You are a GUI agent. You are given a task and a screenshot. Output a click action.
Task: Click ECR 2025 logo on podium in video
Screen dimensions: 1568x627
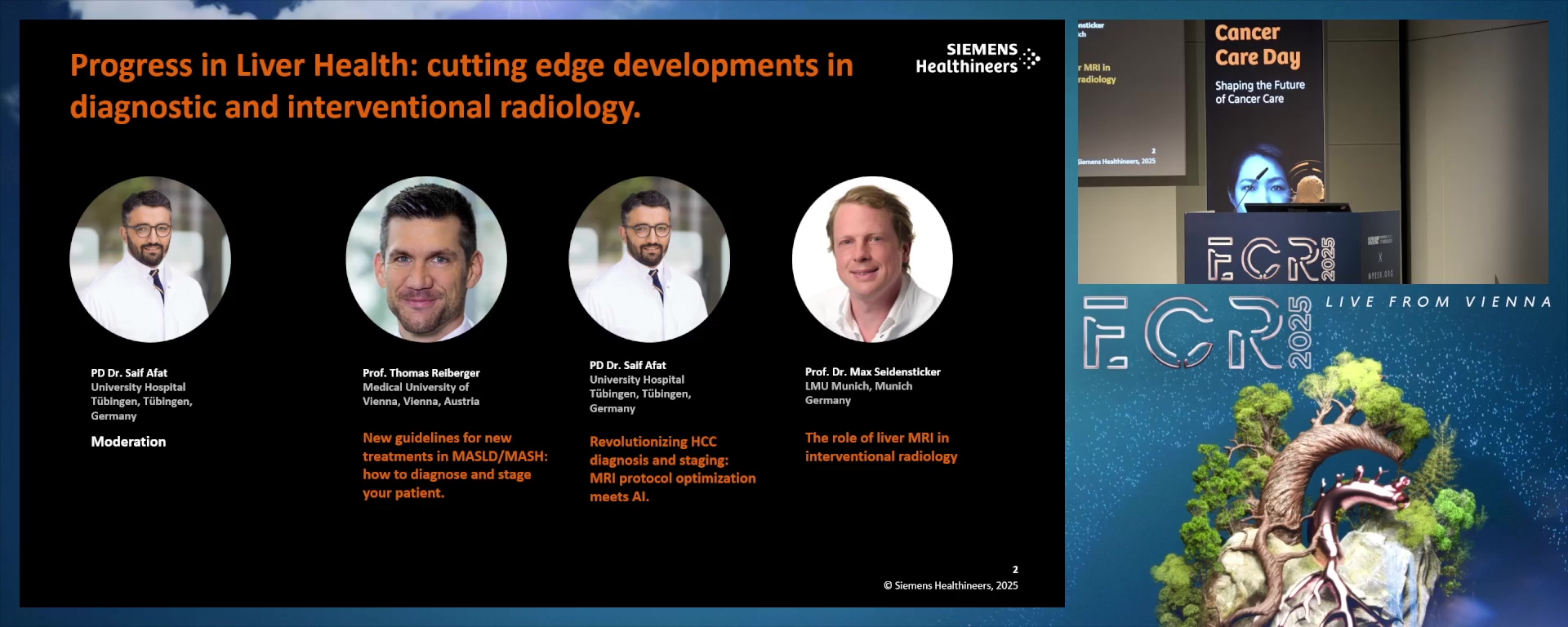tap(1271, 259)
